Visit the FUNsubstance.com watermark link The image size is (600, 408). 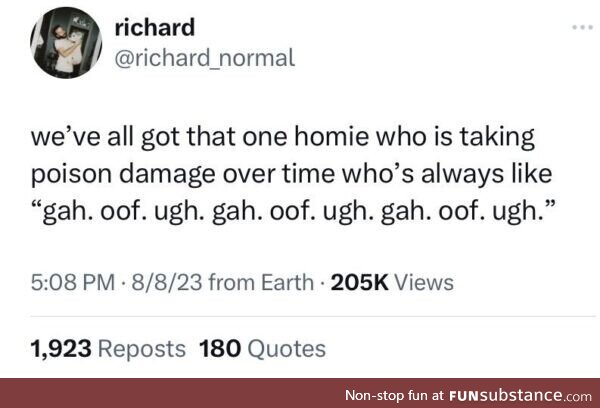(x=520, y=395)
